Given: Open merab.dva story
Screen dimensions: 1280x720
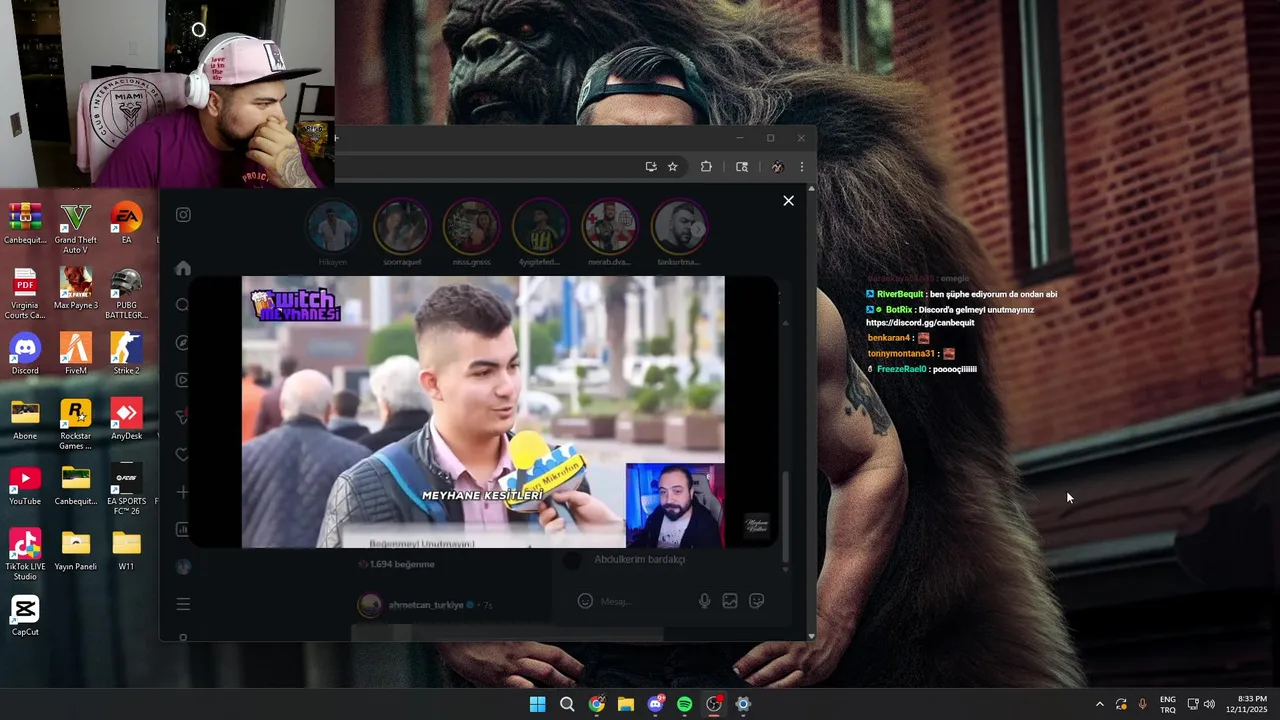Looking at the screenshot, I should pos(609,227).
